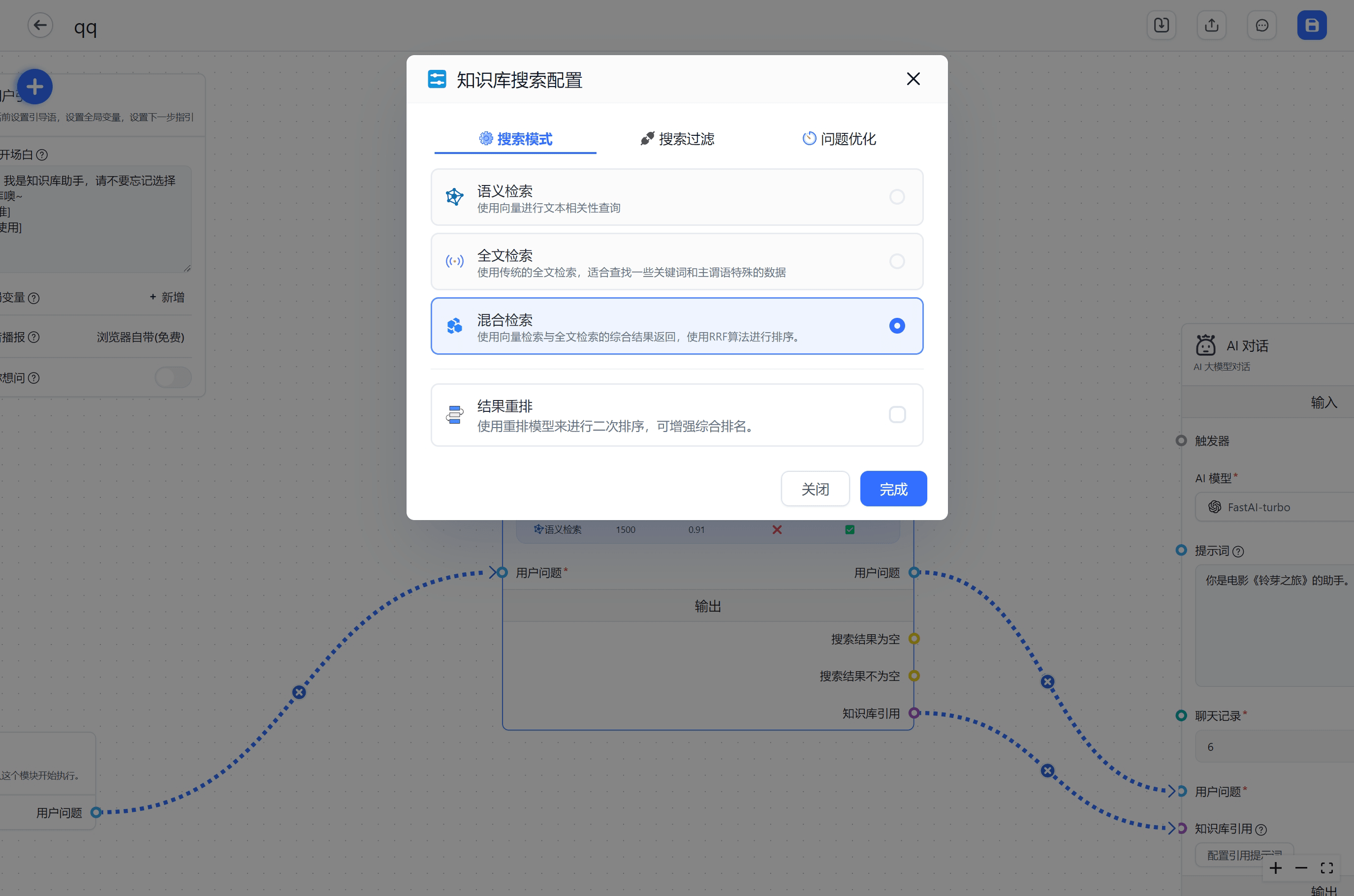Close the 知识库搜索配置 dialog with X
Viewport: 1354px width, 896px height.
pyautogui.click(x=913, y=79)
